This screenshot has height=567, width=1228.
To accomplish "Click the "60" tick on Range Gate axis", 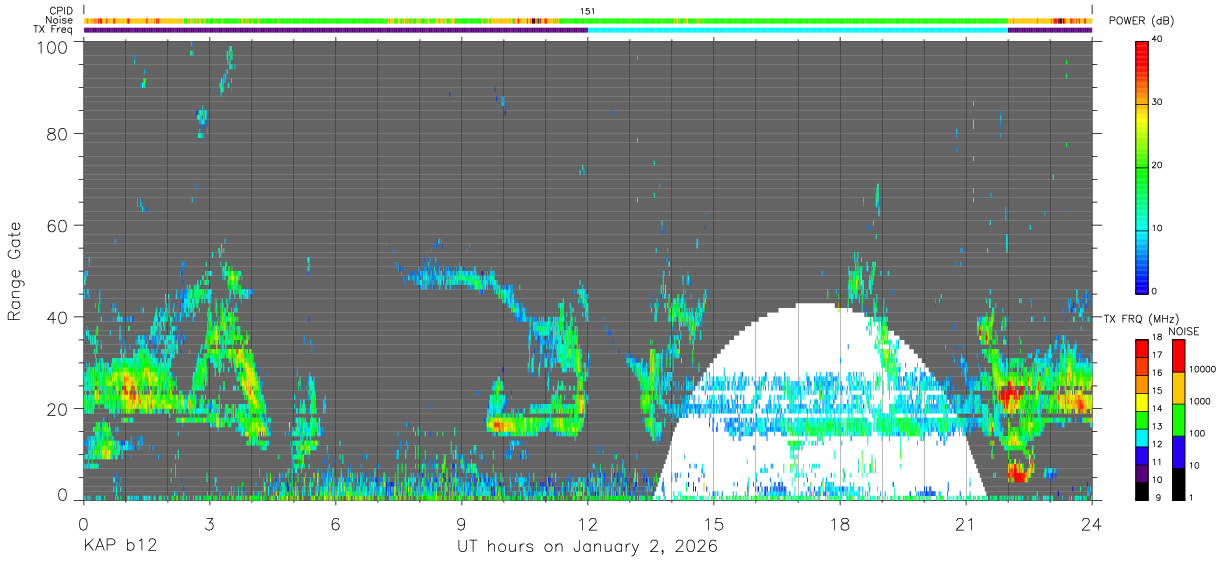I will (57, 225).
